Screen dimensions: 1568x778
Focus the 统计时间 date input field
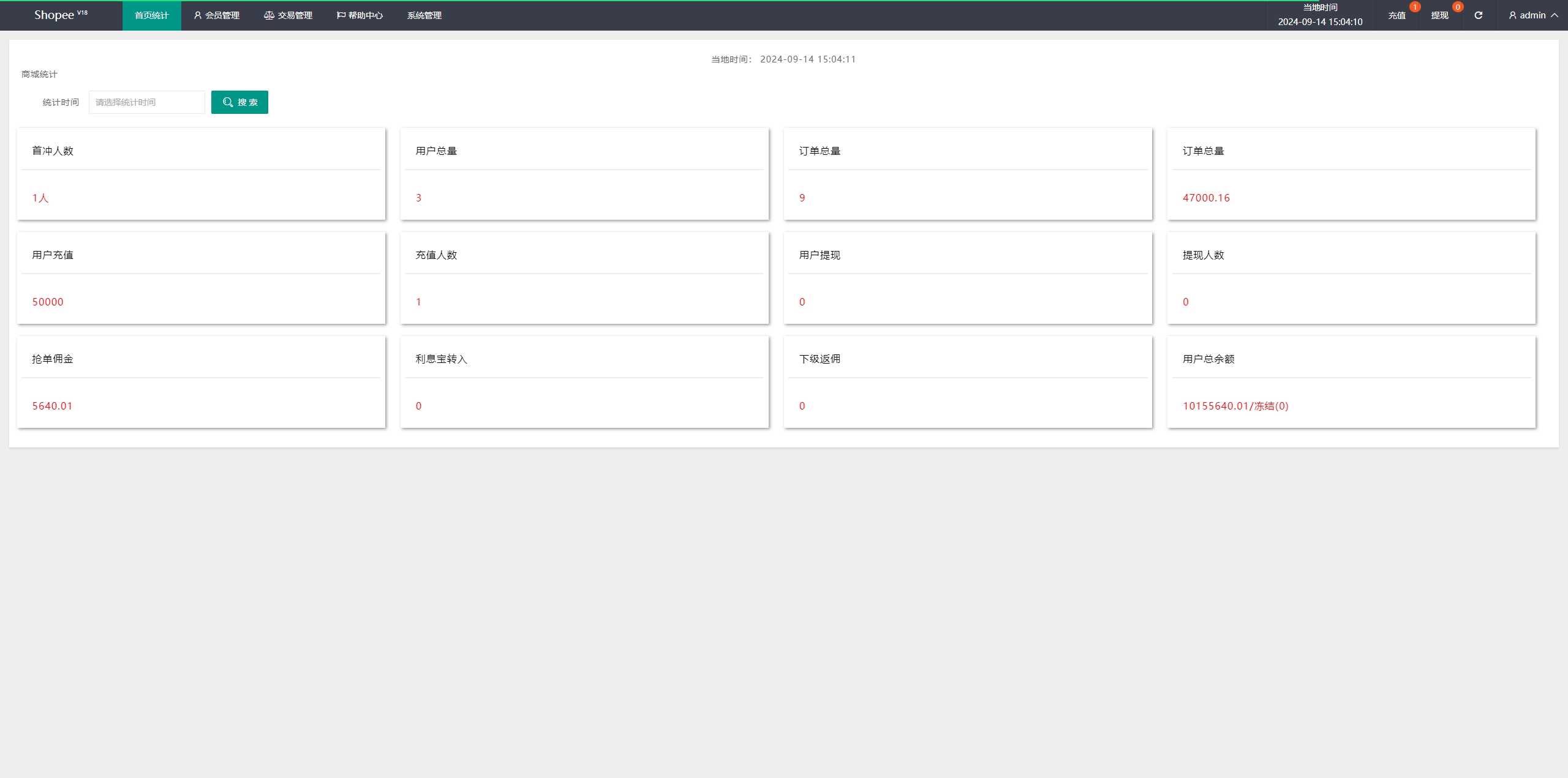pyautogui.click(x=146, y=102)
